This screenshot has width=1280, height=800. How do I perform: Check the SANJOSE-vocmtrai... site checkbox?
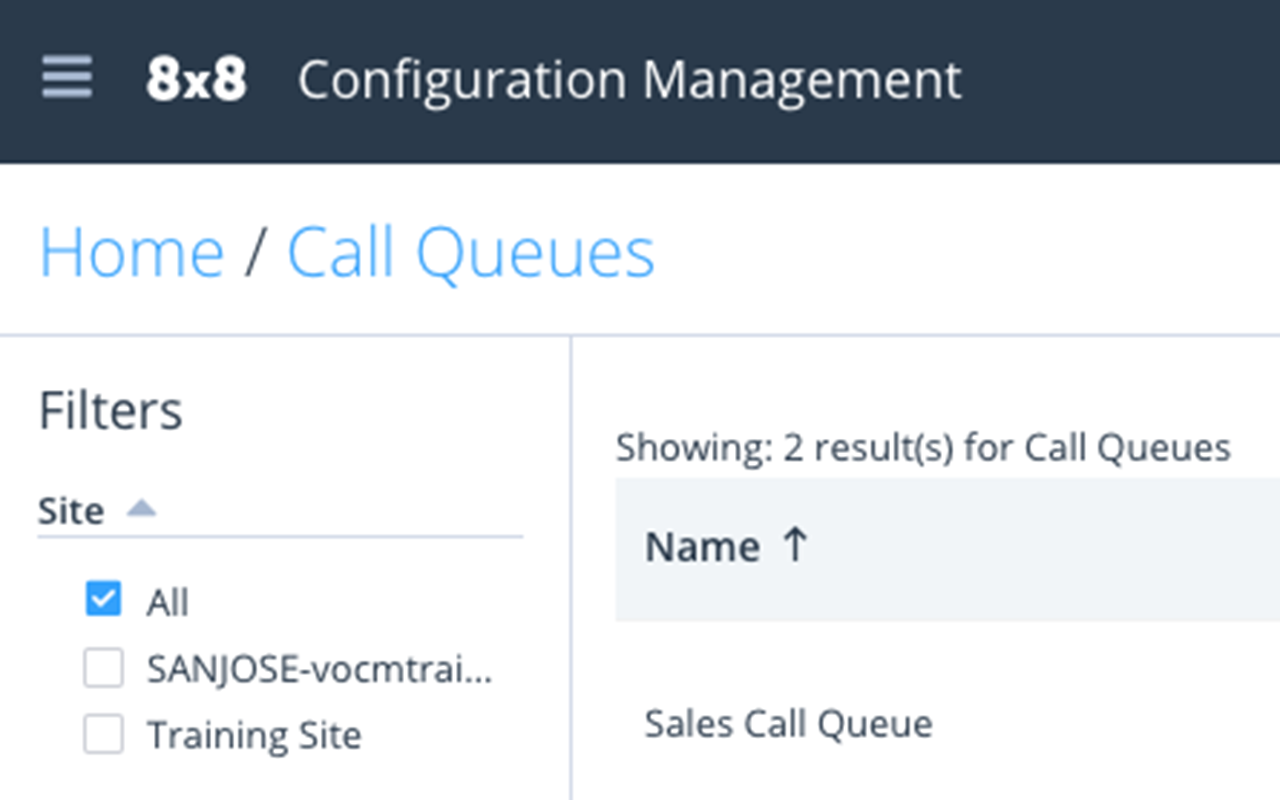[103, 668]
